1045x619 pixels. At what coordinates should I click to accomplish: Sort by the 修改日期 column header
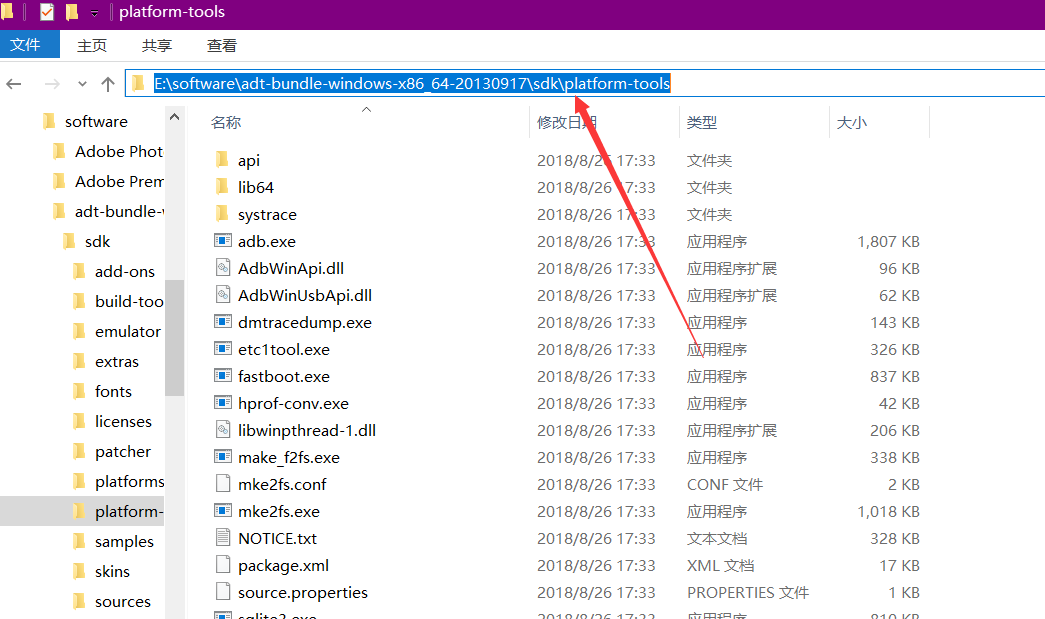[x=566, y=123]
